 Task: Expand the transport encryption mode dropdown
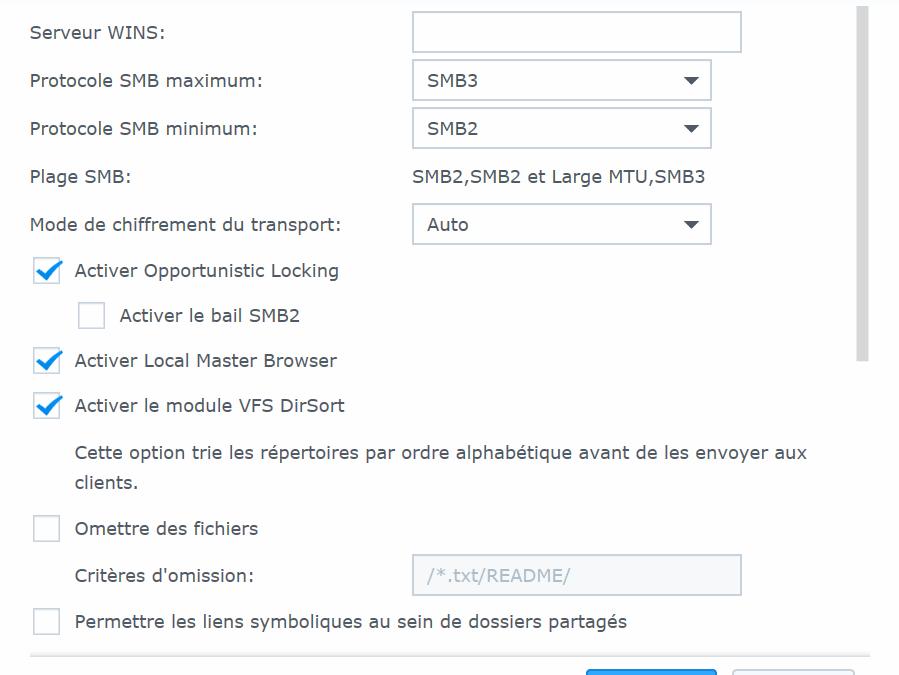click(x=562, y=224)
